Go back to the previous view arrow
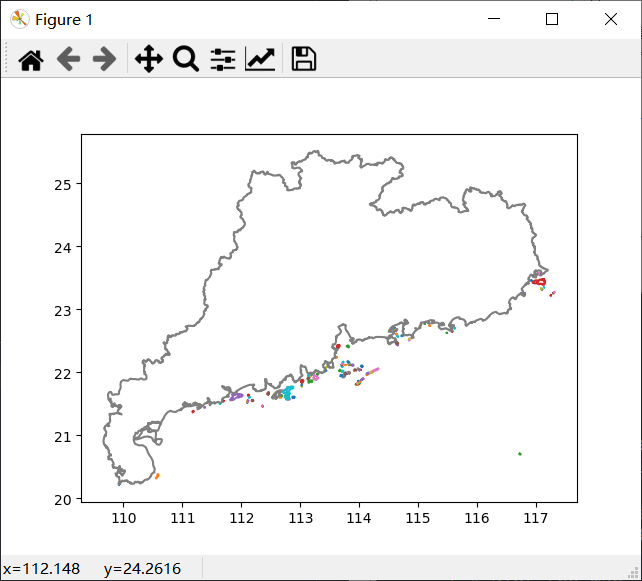 tap(68, 59)
